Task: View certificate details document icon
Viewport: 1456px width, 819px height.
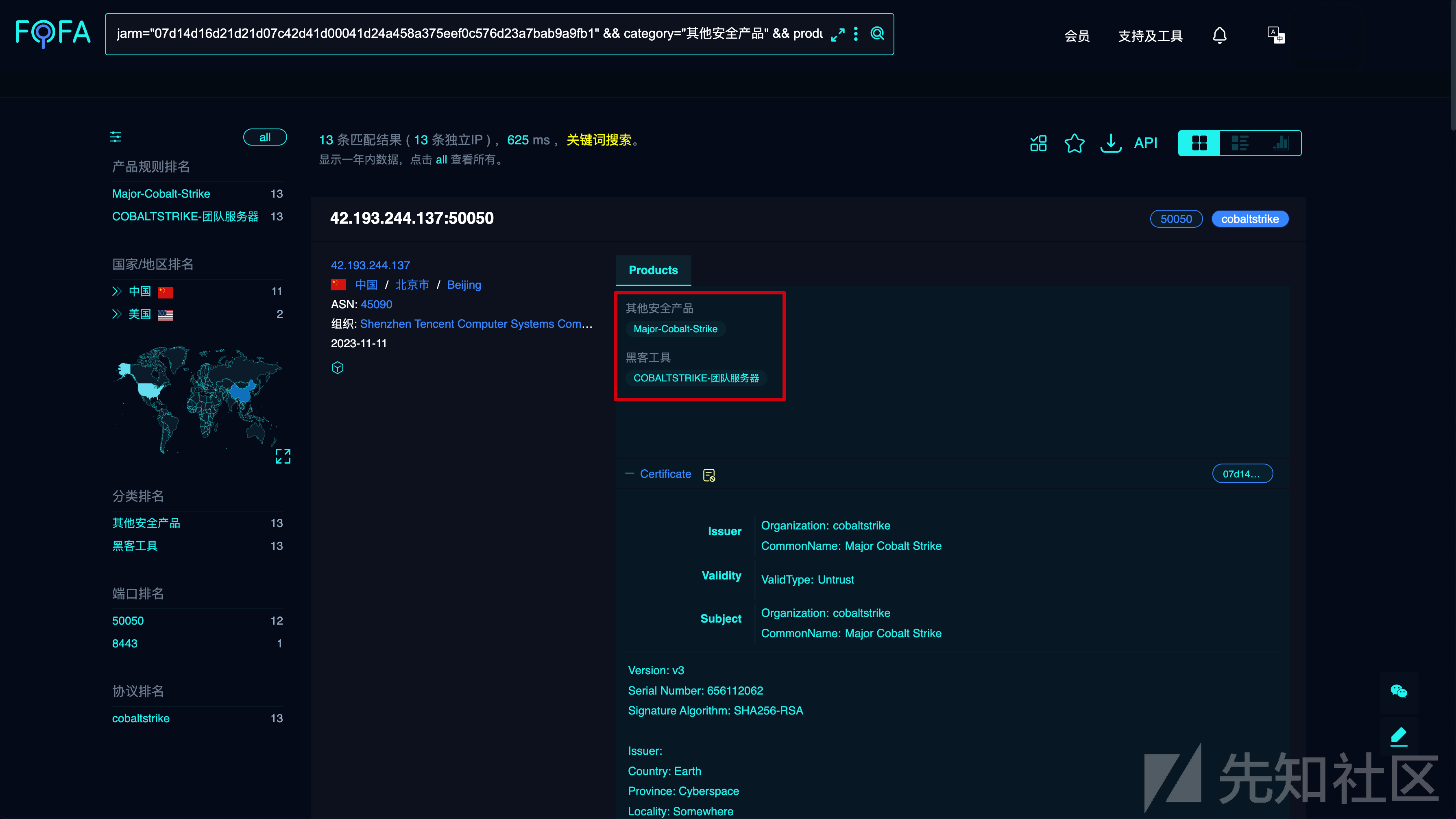Action: point(709,475)
